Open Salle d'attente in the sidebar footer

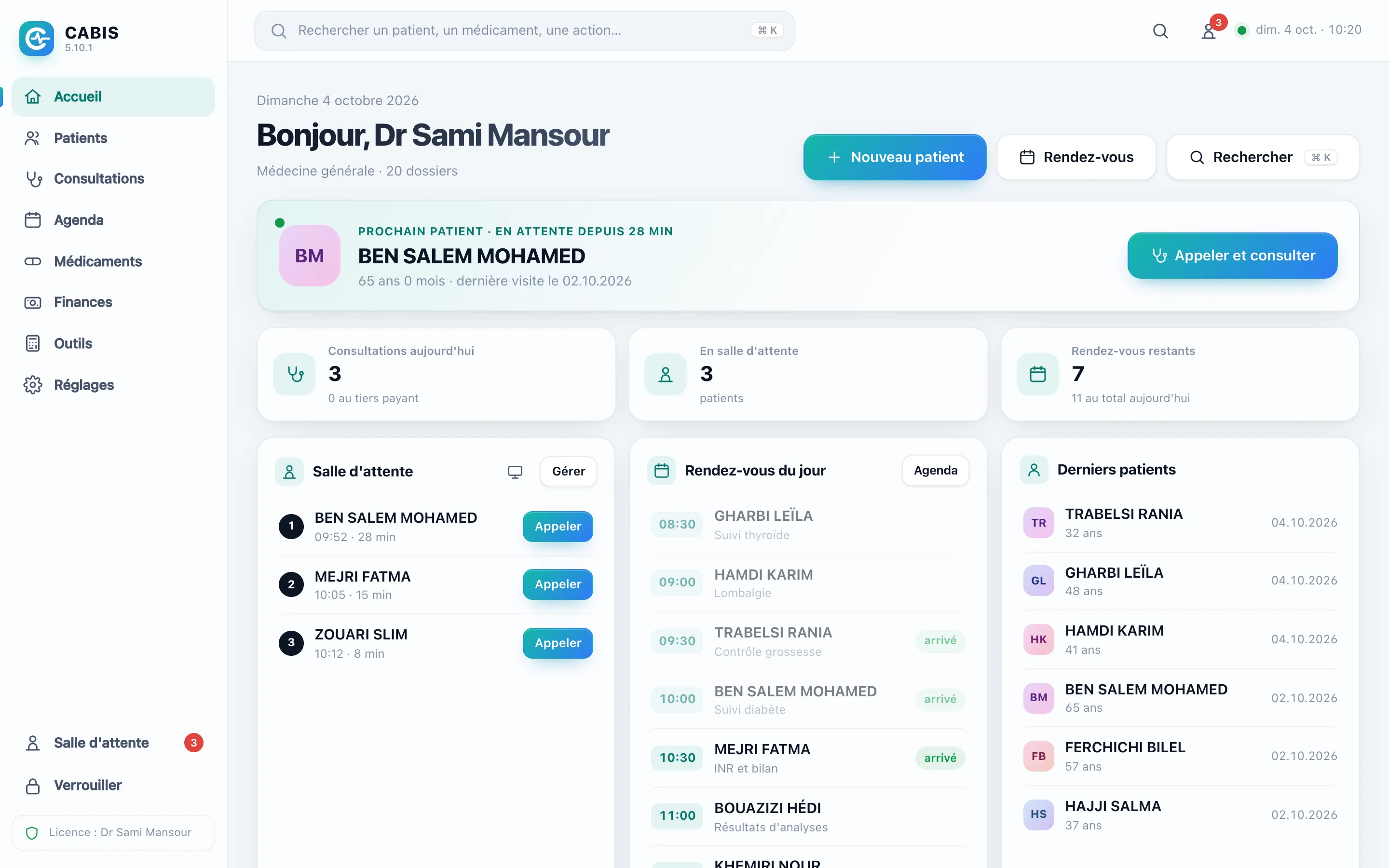coord(113,743)
